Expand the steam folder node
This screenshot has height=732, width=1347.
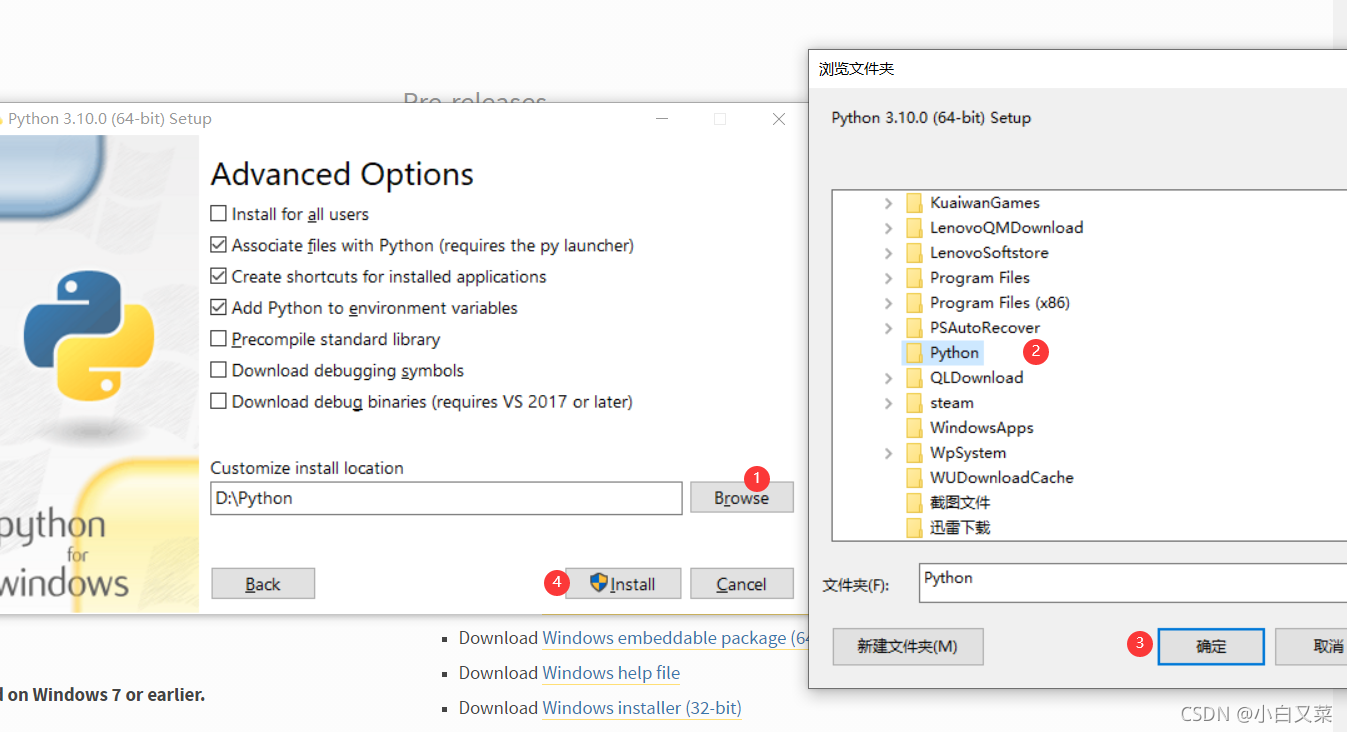click(888, 403)
